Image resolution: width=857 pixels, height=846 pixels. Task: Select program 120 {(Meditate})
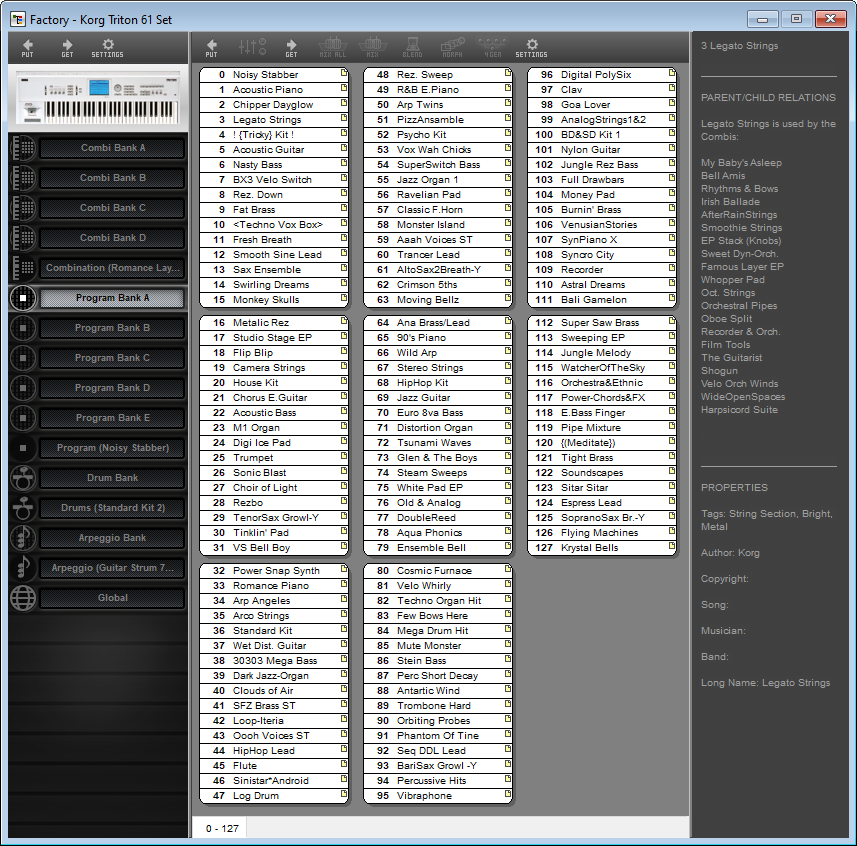click(x=602, y=443)
